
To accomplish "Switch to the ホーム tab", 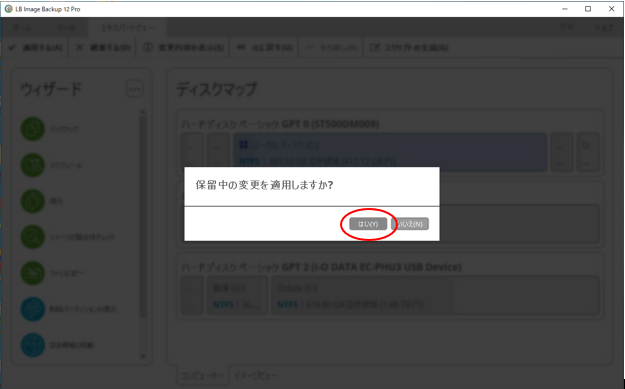I will tap(22, 28).
